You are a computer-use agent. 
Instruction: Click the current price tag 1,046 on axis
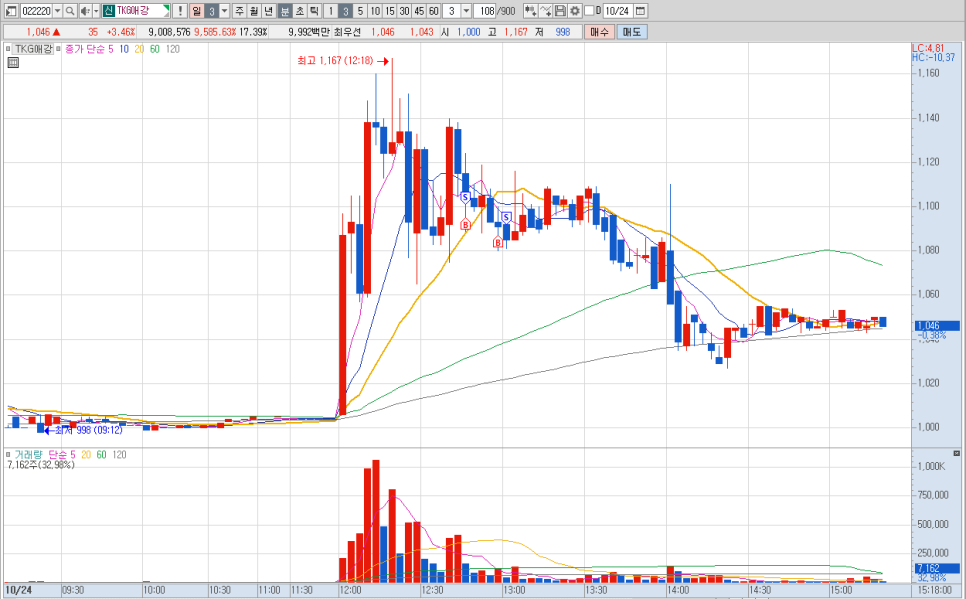[936, 326]
